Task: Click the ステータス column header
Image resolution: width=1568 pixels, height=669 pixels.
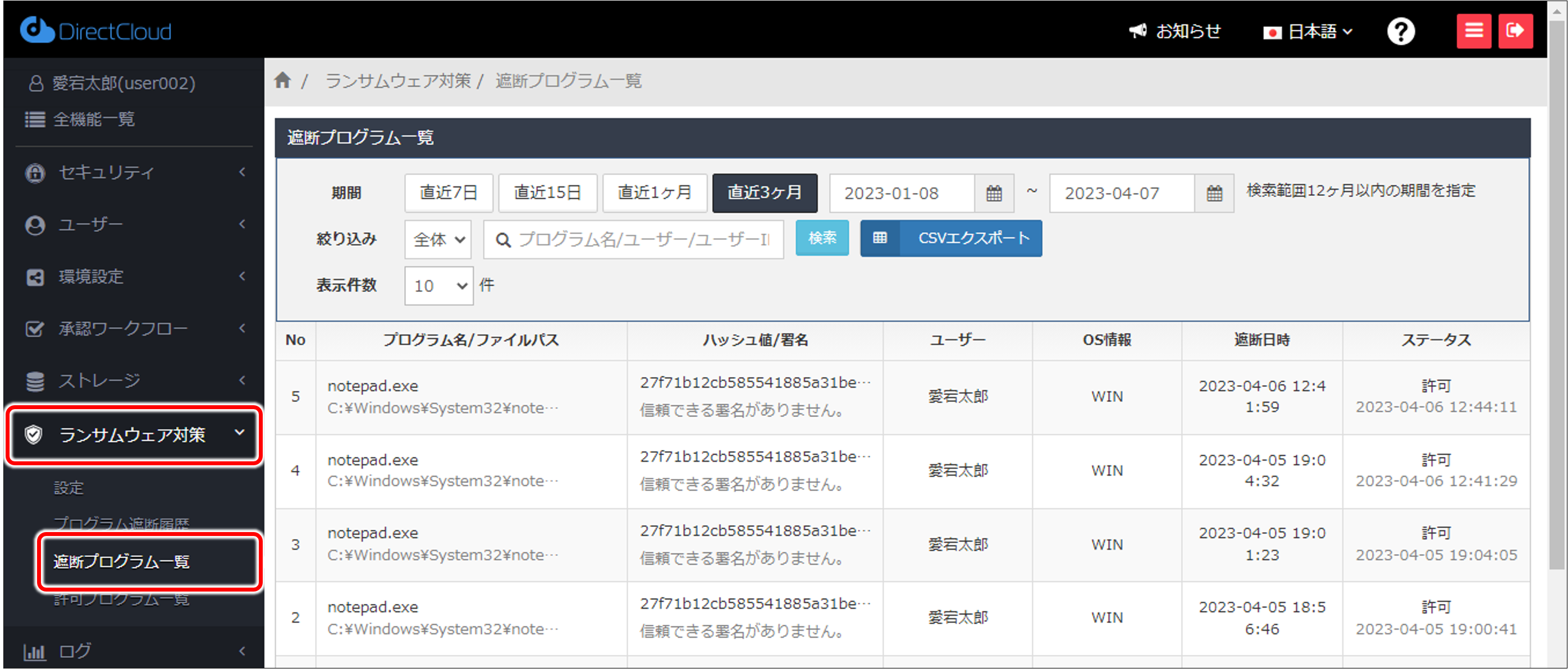Action: click(x=1436, y=340)
